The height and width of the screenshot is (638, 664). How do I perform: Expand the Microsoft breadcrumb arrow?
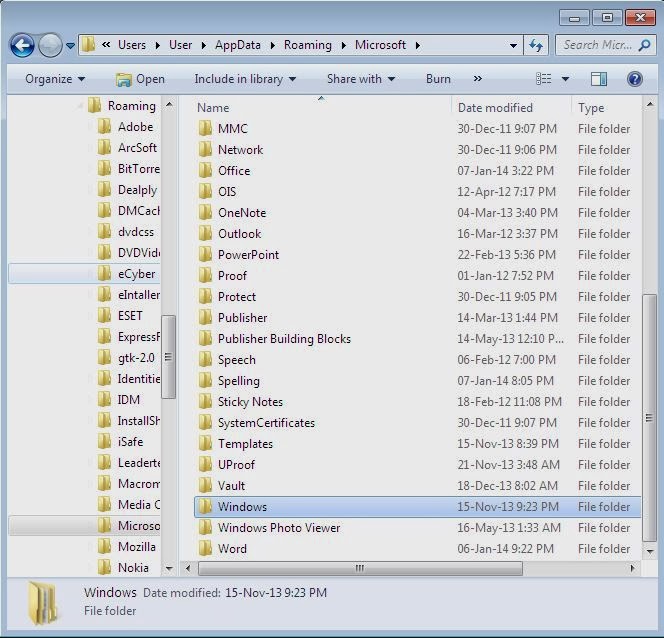pos(418,45)
